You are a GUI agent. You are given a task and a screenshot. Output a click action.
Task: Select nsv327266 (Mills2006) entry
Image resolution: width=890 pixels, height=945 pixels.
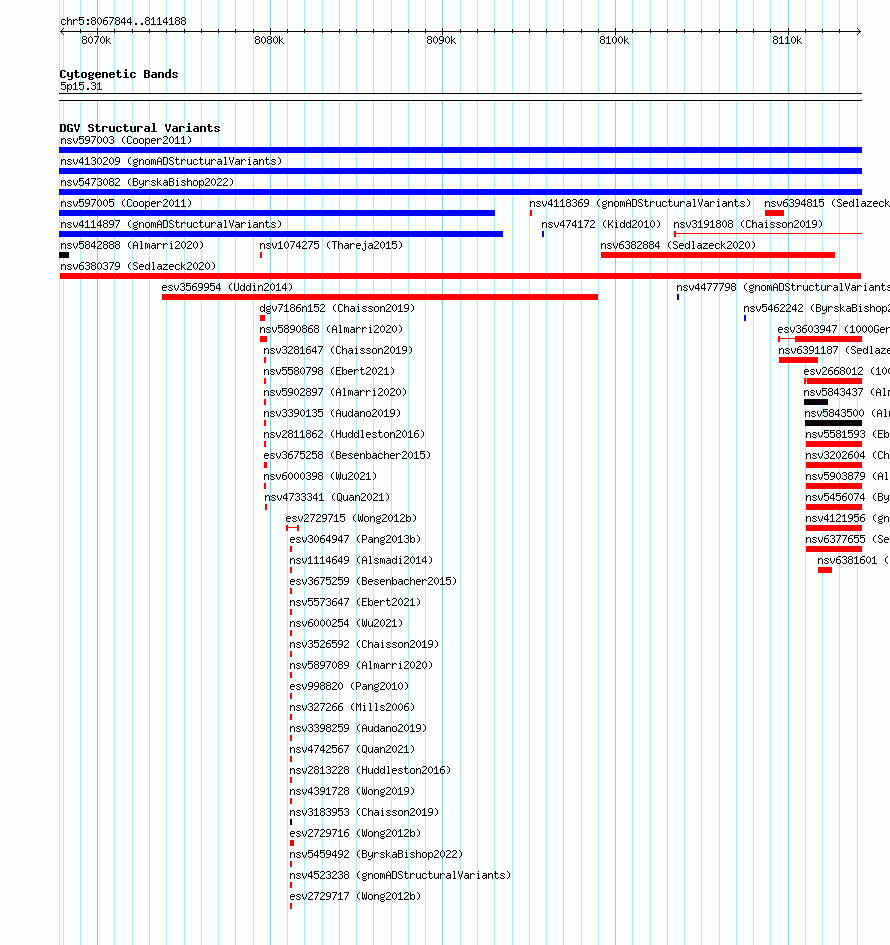pyautogui.click(x=352, y=708)
